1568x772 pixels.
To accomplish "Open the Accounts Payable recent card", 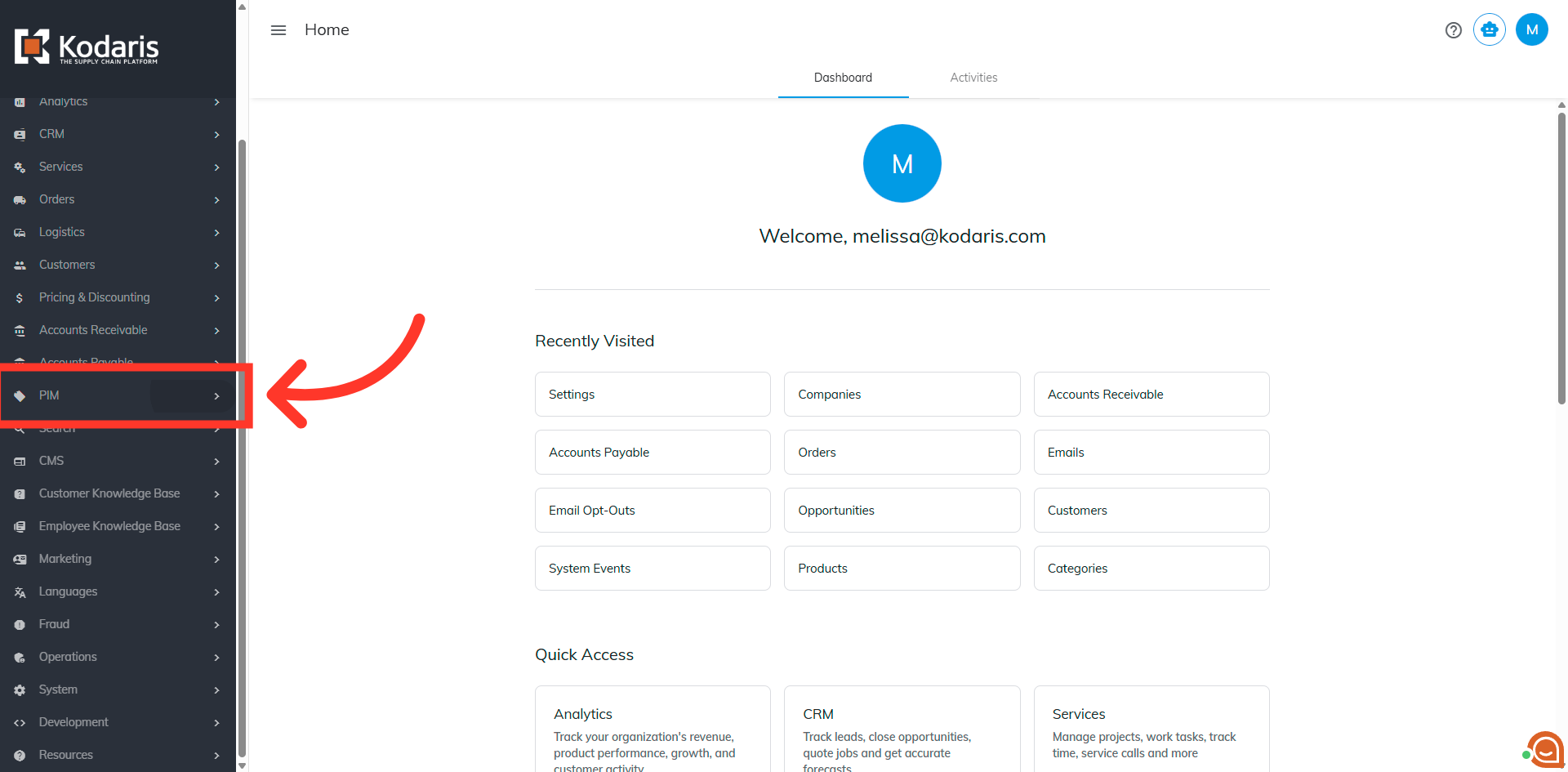I will coord(653,453).
